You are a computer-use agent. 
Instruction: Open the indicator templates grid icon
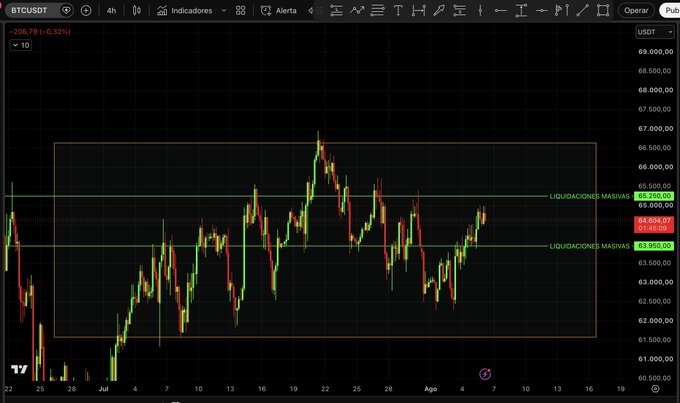pos(241,10)
